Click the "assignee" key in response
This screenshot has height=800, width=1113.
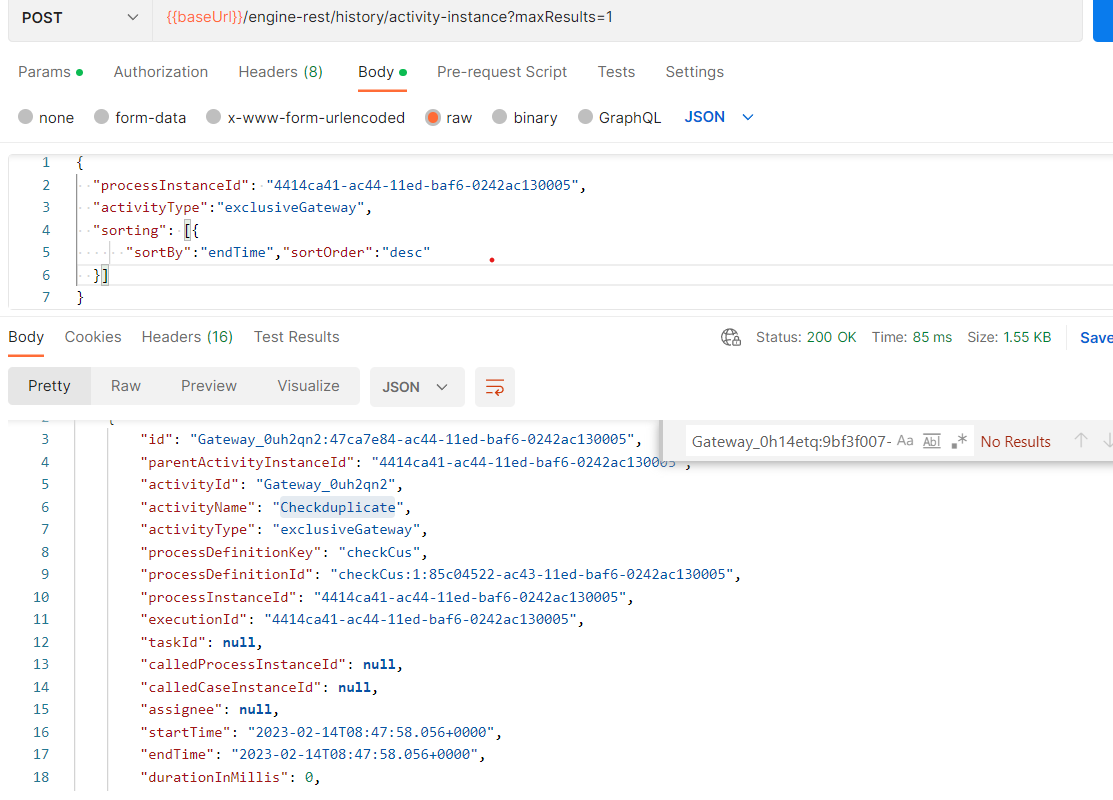point(181,709)
